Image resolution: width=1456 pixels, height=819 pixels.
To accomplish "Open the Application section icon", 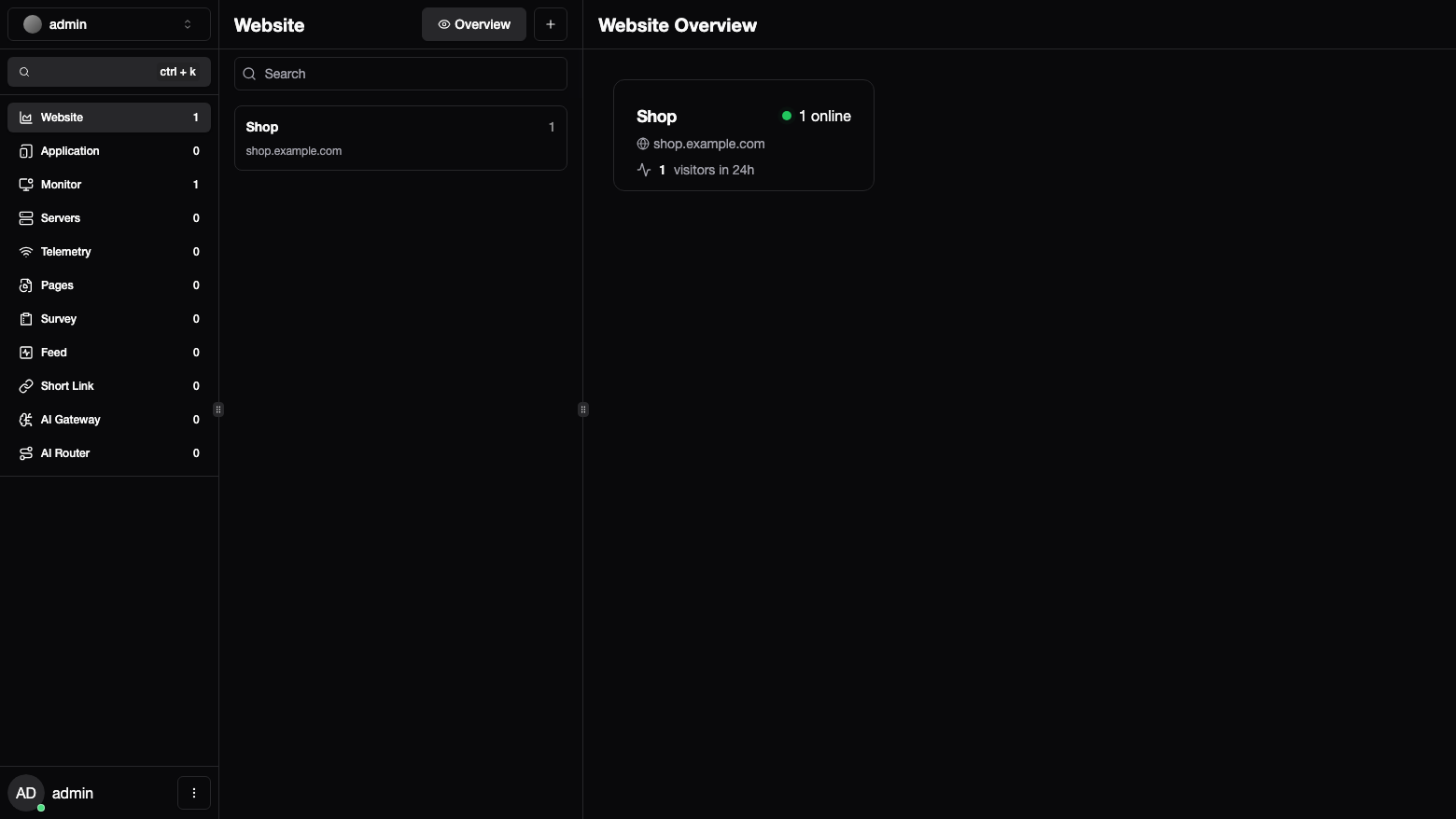I will [x=26, y=151].
